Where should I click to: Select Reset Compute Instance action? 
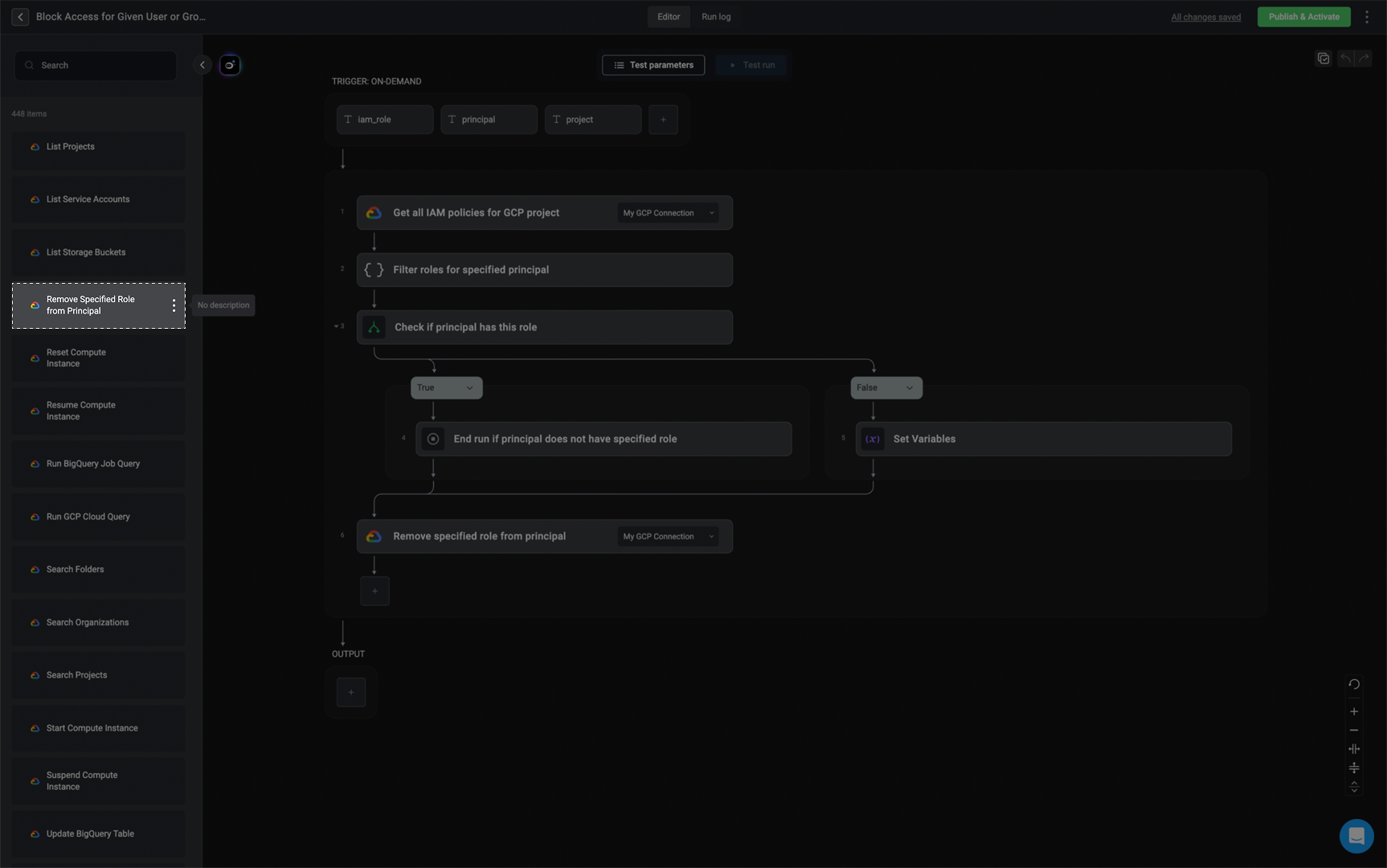(x=98, y=358)
